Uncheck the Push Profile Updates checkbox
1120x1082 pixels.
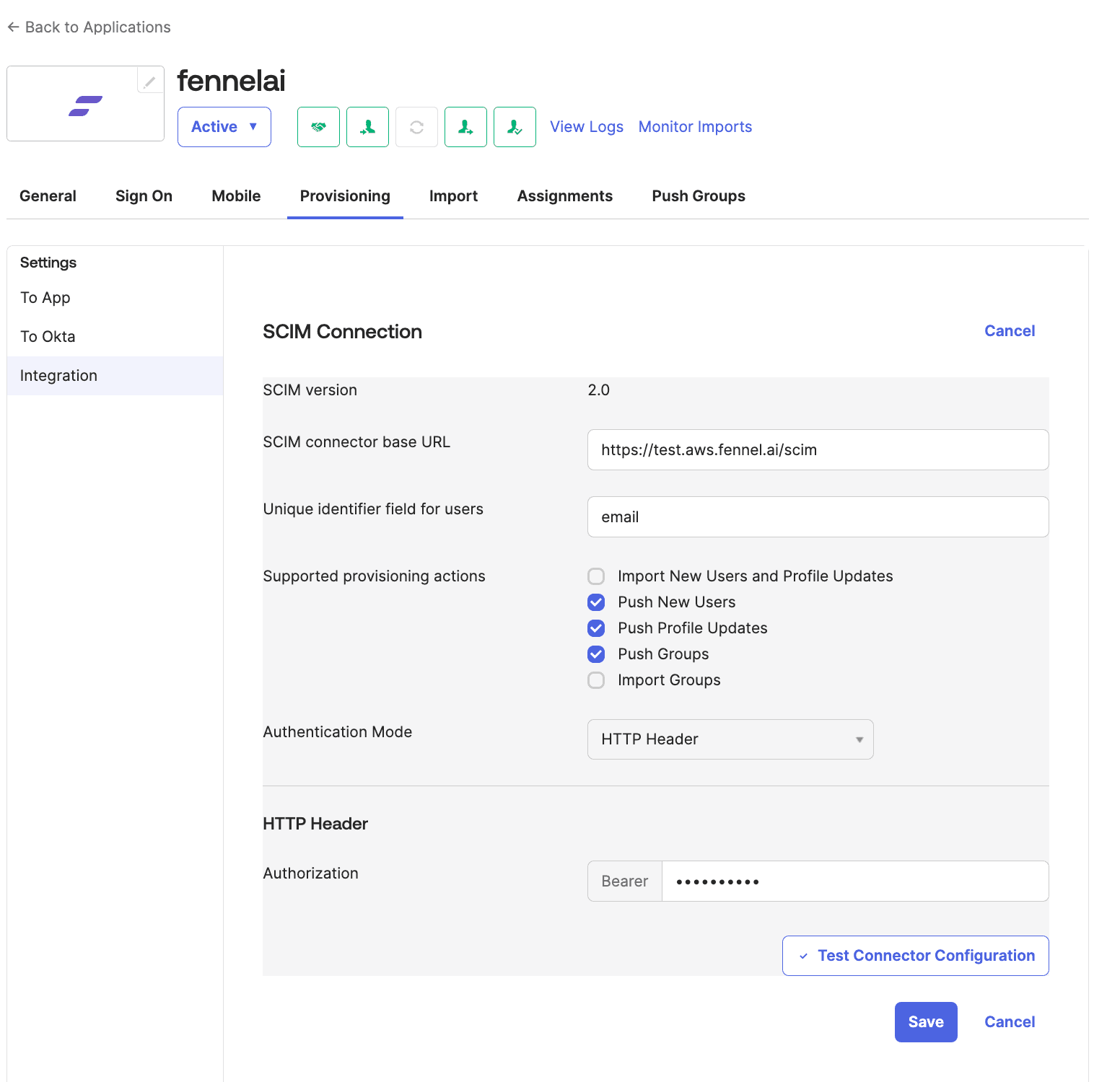[596, 628]
